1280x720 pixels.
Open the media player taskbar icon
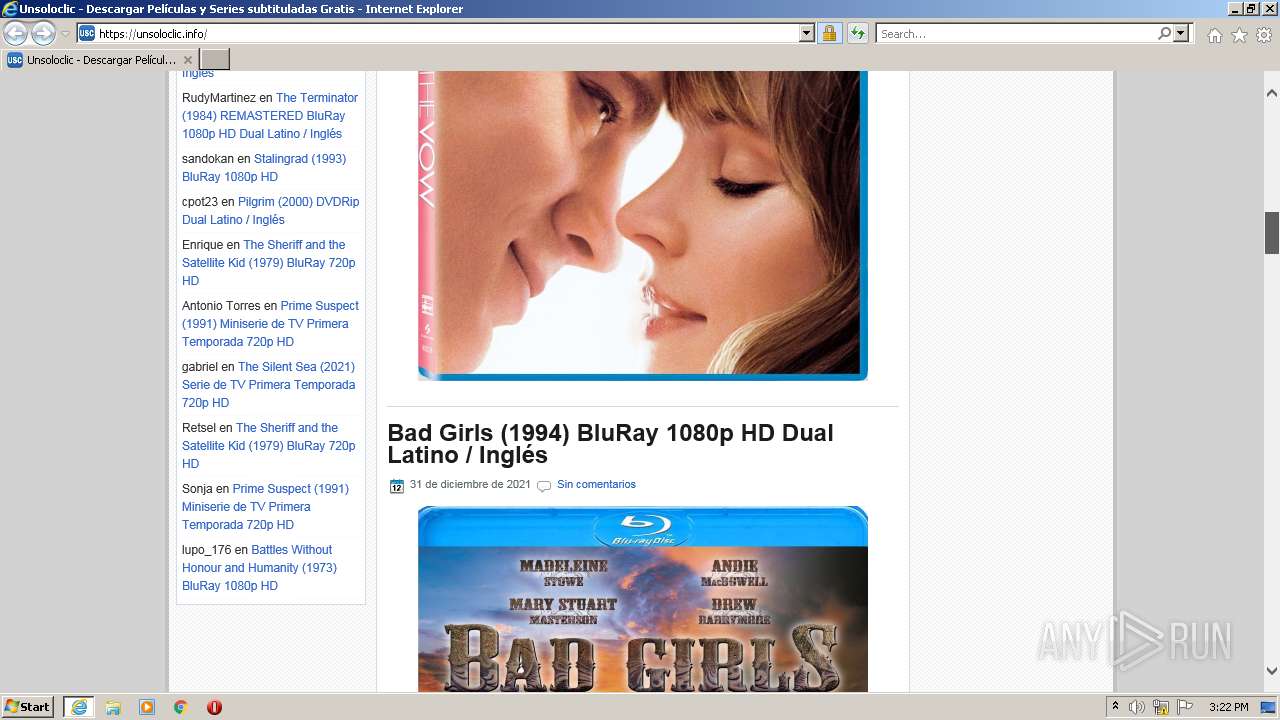point(147,707)
